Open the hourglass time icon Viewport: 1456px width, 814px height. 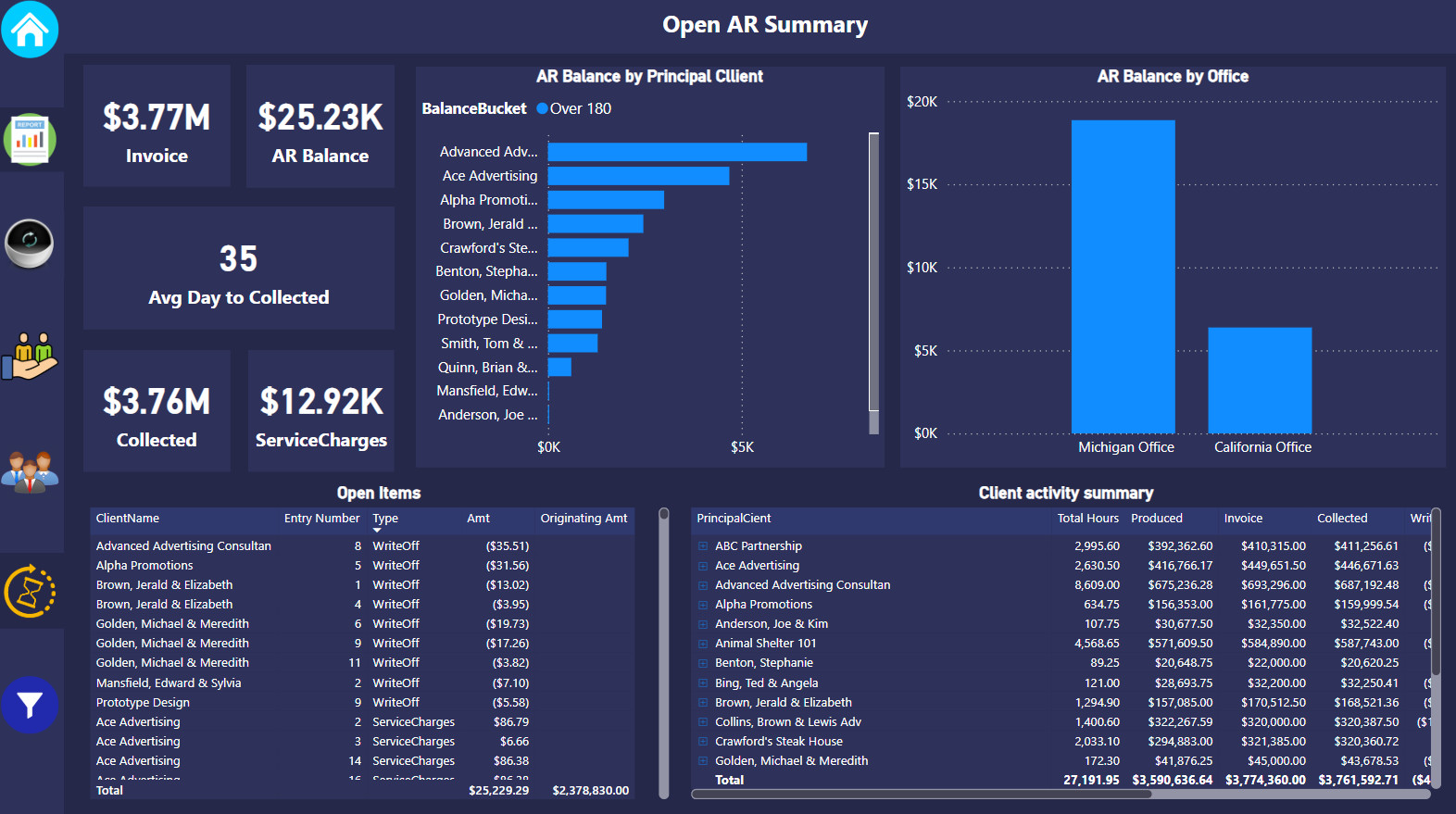[30, 591]
